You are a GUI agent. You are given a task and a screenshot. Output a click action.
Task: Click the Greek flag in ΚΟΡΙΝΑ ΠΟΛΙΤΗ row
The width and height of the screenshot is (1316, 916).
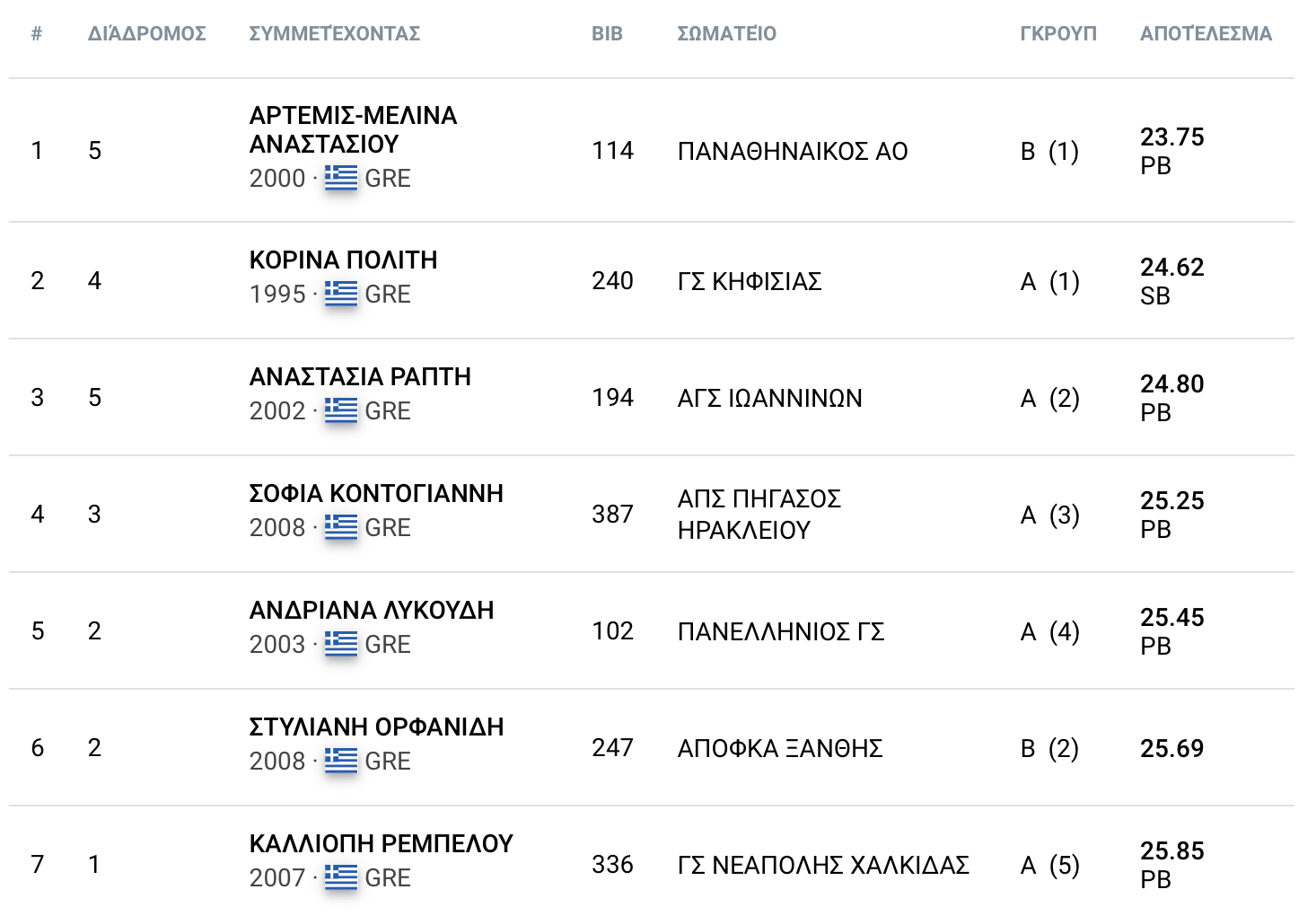click(x=341, y=294)
